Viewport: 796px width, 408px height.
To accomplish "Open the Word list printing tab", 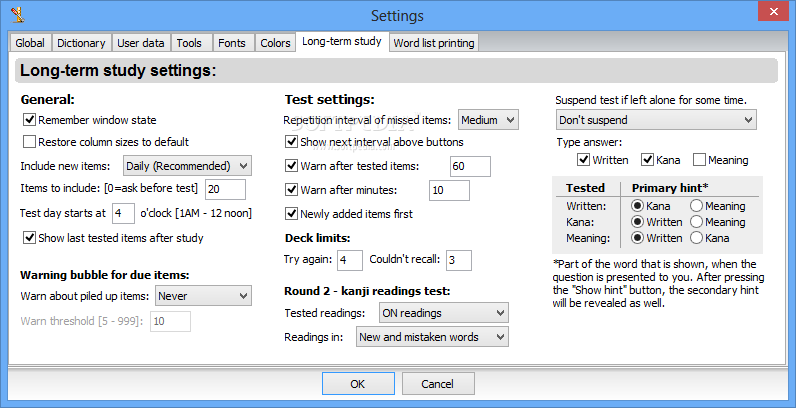I will pos(434,43).
